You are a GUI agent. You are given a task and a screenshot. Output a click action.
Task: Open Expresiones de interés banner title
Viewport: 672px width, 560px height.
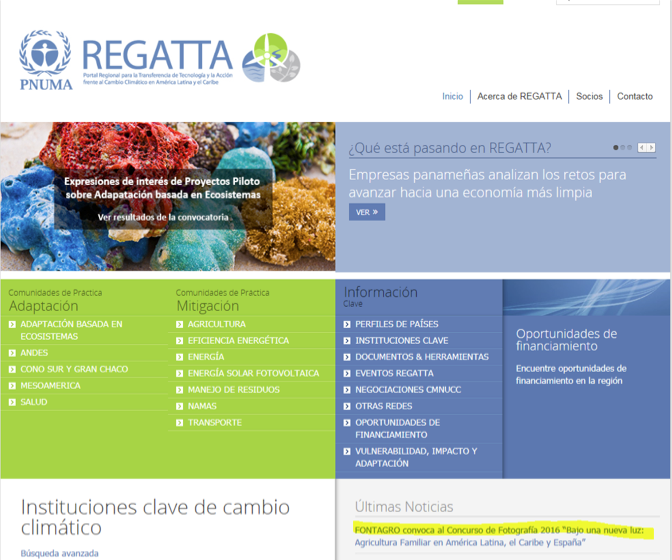coord(162,188)
